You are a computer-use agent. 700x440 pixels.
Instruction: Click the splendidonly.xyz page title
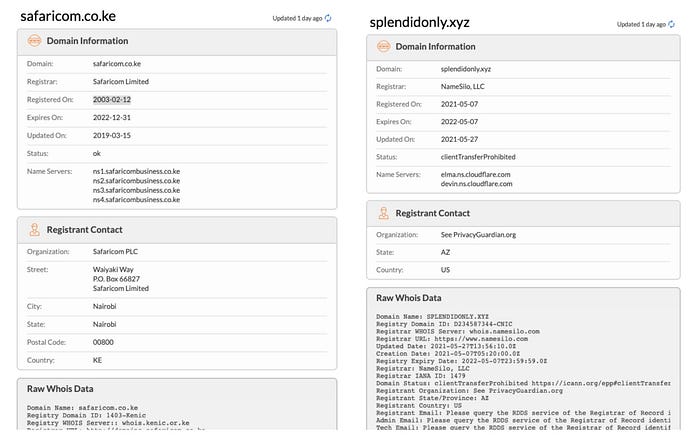tap(419, 22)
